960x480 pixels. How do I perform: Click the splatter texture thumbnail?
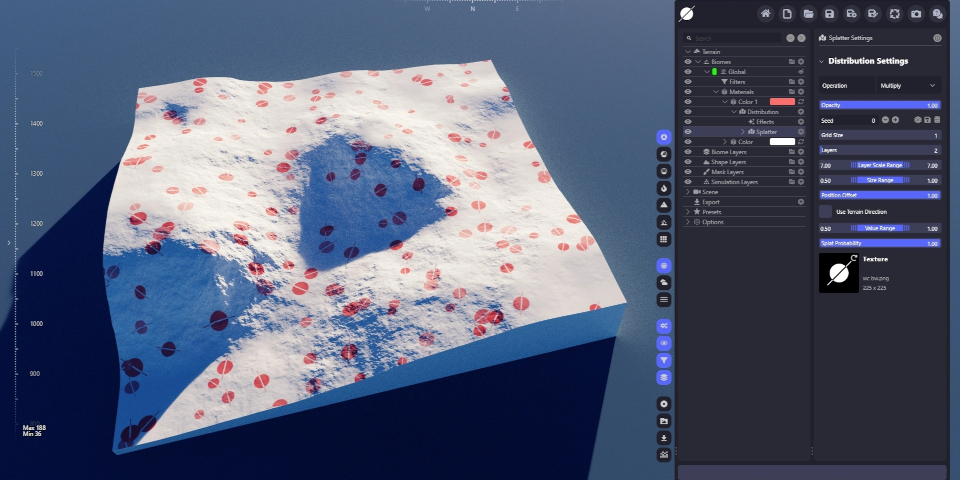838,272
